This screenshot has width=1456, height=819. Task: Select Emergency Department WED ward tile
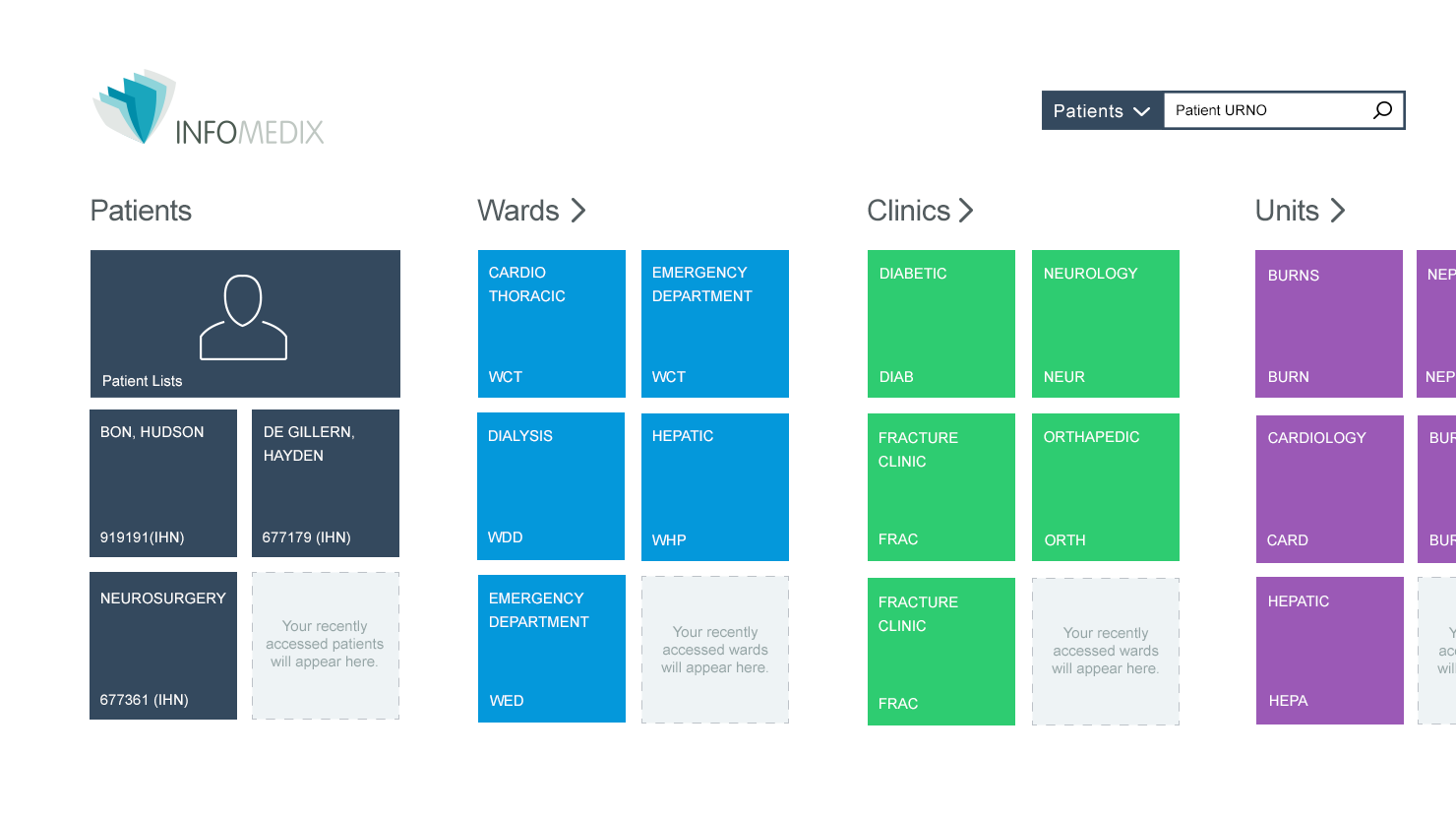click(551, 649)
